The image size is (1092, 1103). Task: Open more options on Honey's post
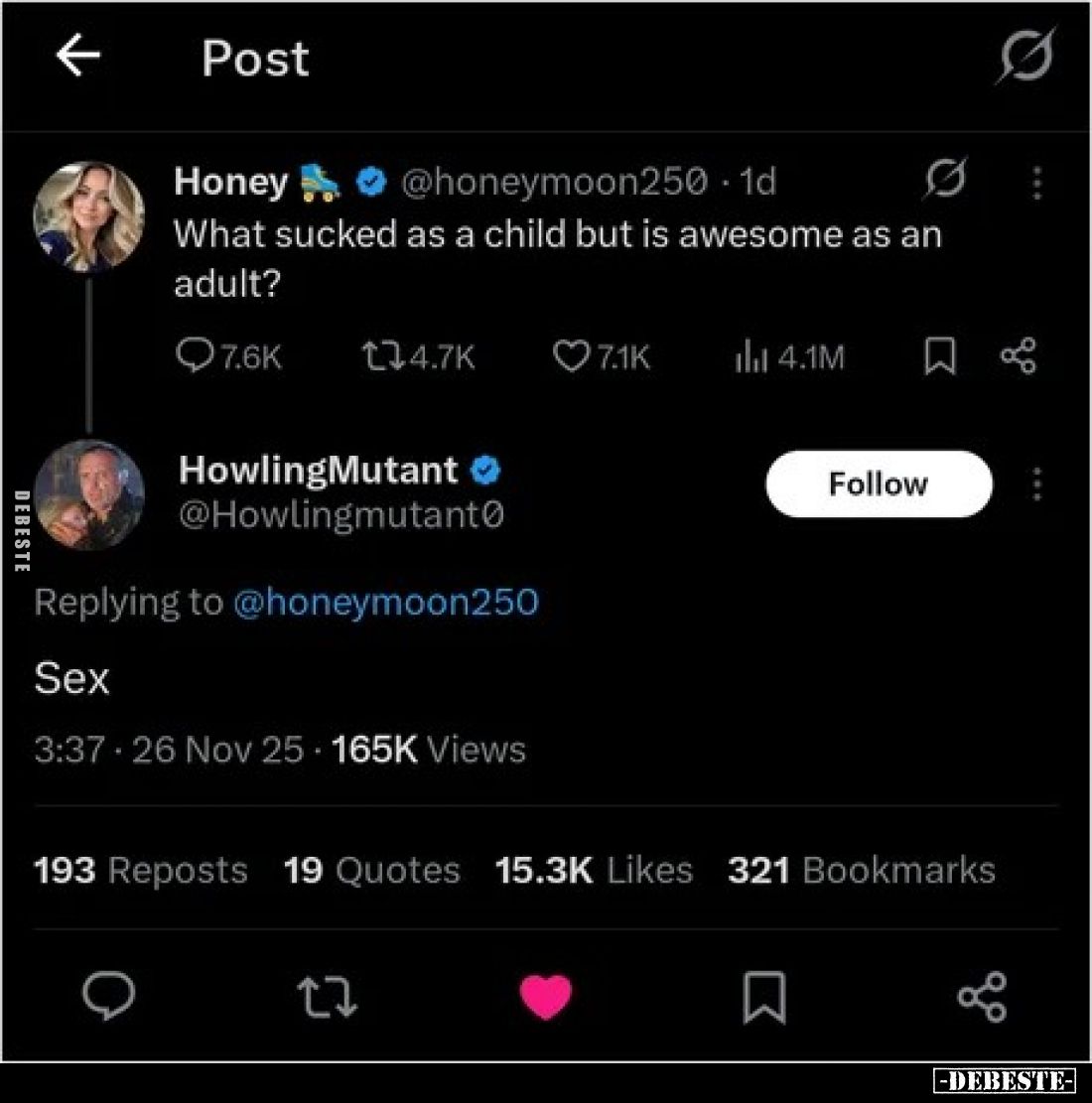pos(1036,183)
